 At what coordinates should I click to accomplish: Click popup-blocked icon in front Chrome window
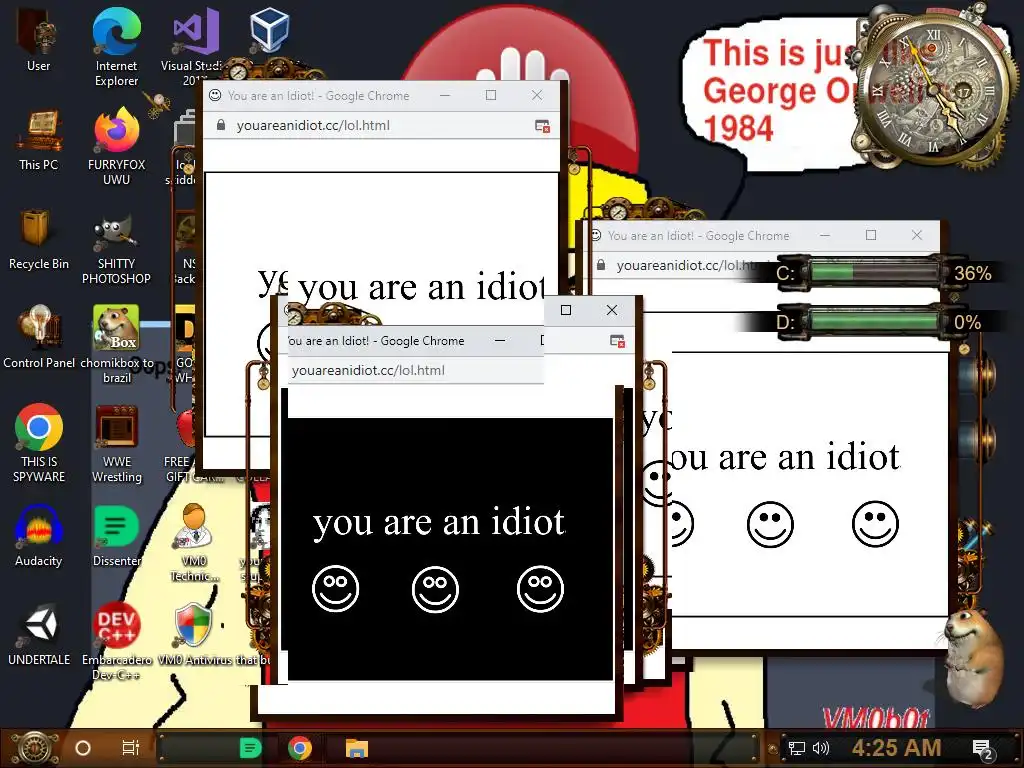click(617, 340)
